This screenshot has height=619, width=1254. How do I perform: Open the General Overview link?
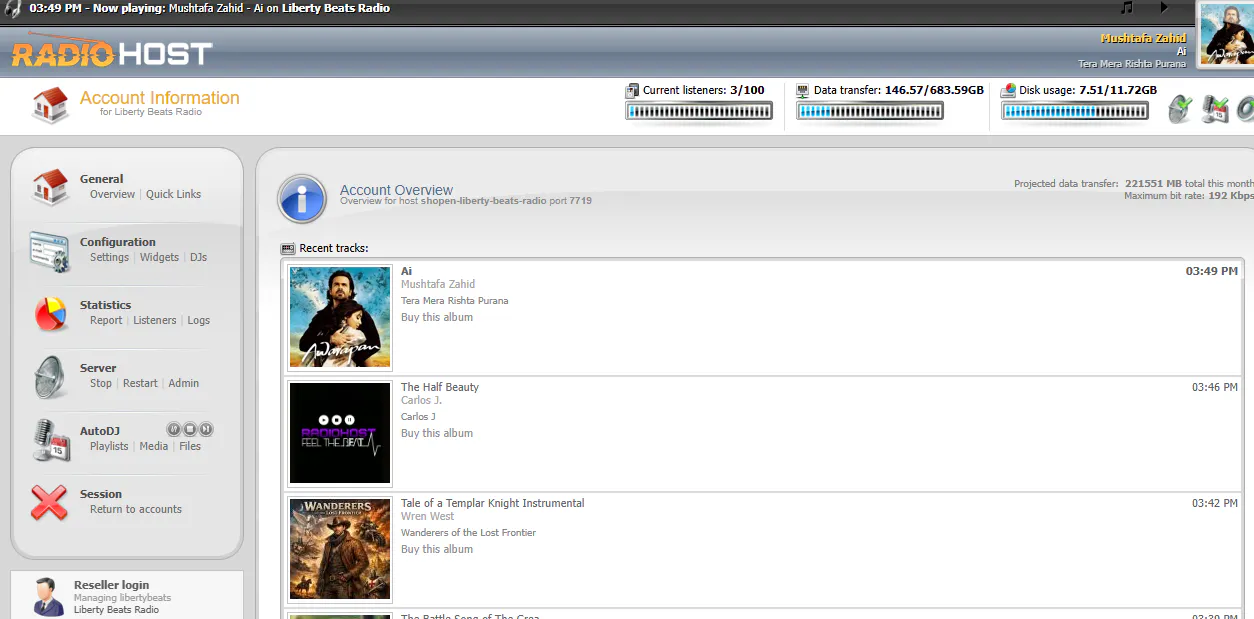point(112,194)
